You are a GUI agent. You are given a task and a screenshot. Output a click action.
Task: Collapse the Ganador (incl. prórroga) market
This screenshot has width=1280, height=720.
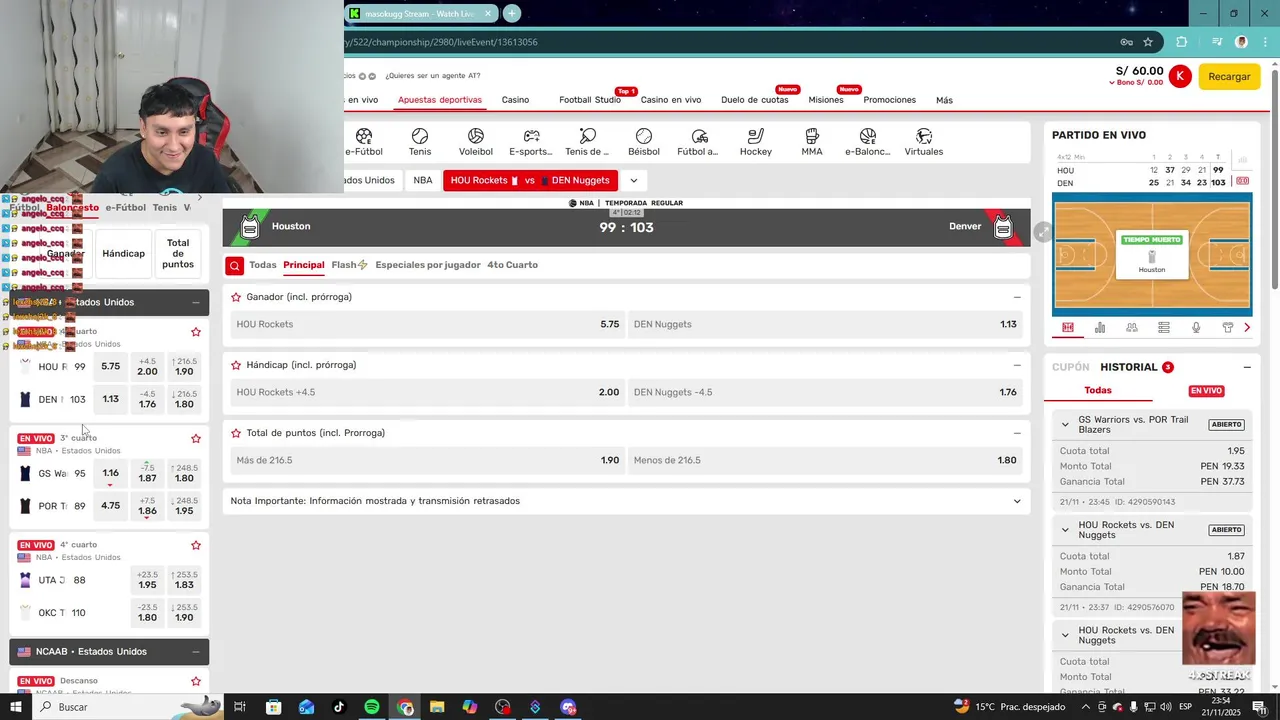(x=1017, y=297)
